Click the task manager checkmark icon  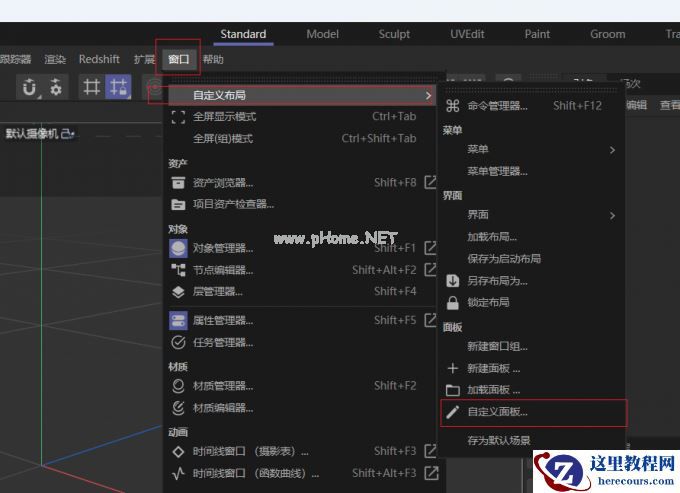(x=178, y=343)
